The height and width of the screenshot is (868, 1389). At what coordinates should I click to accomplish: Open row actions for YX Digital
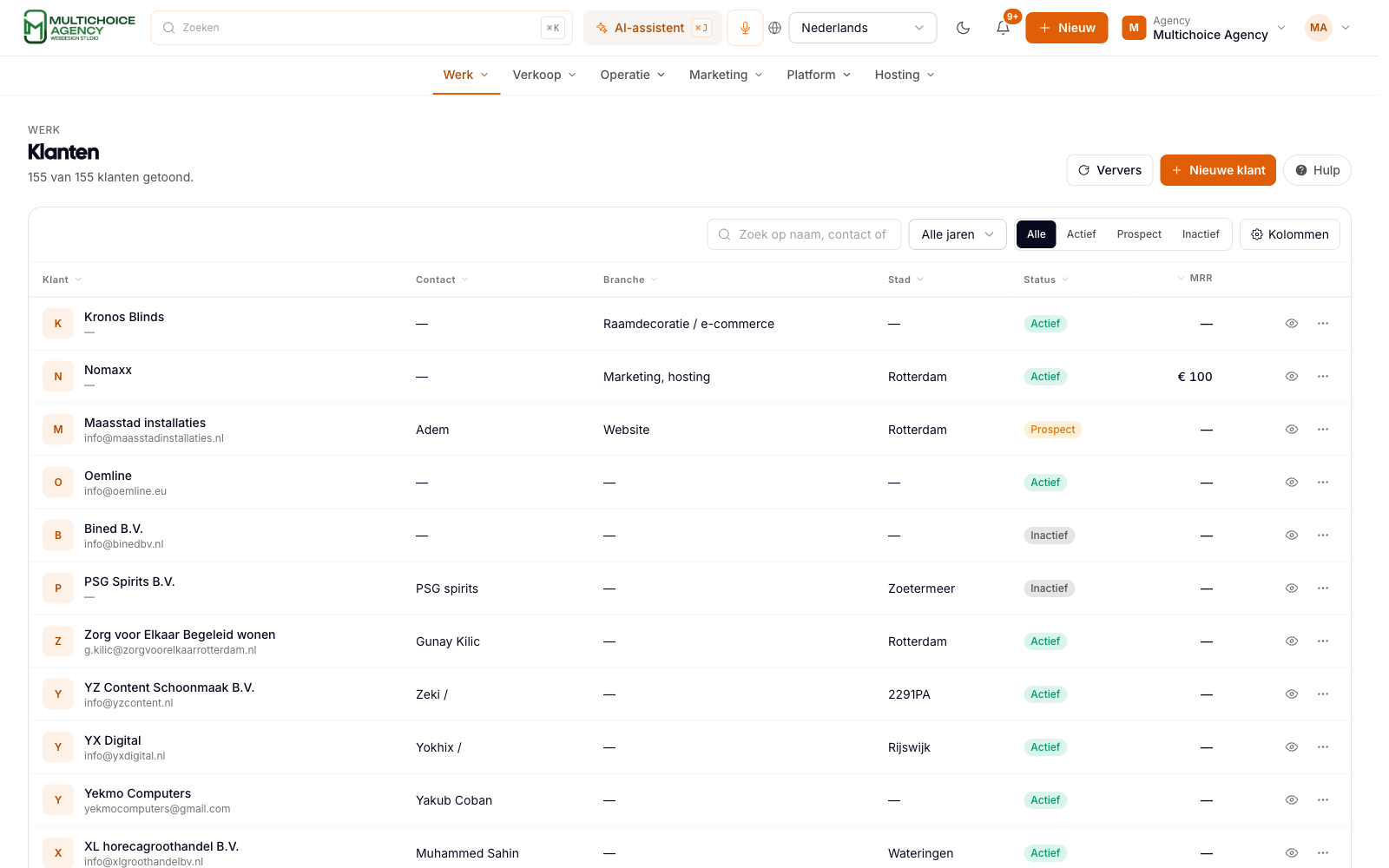point(1323,747)
